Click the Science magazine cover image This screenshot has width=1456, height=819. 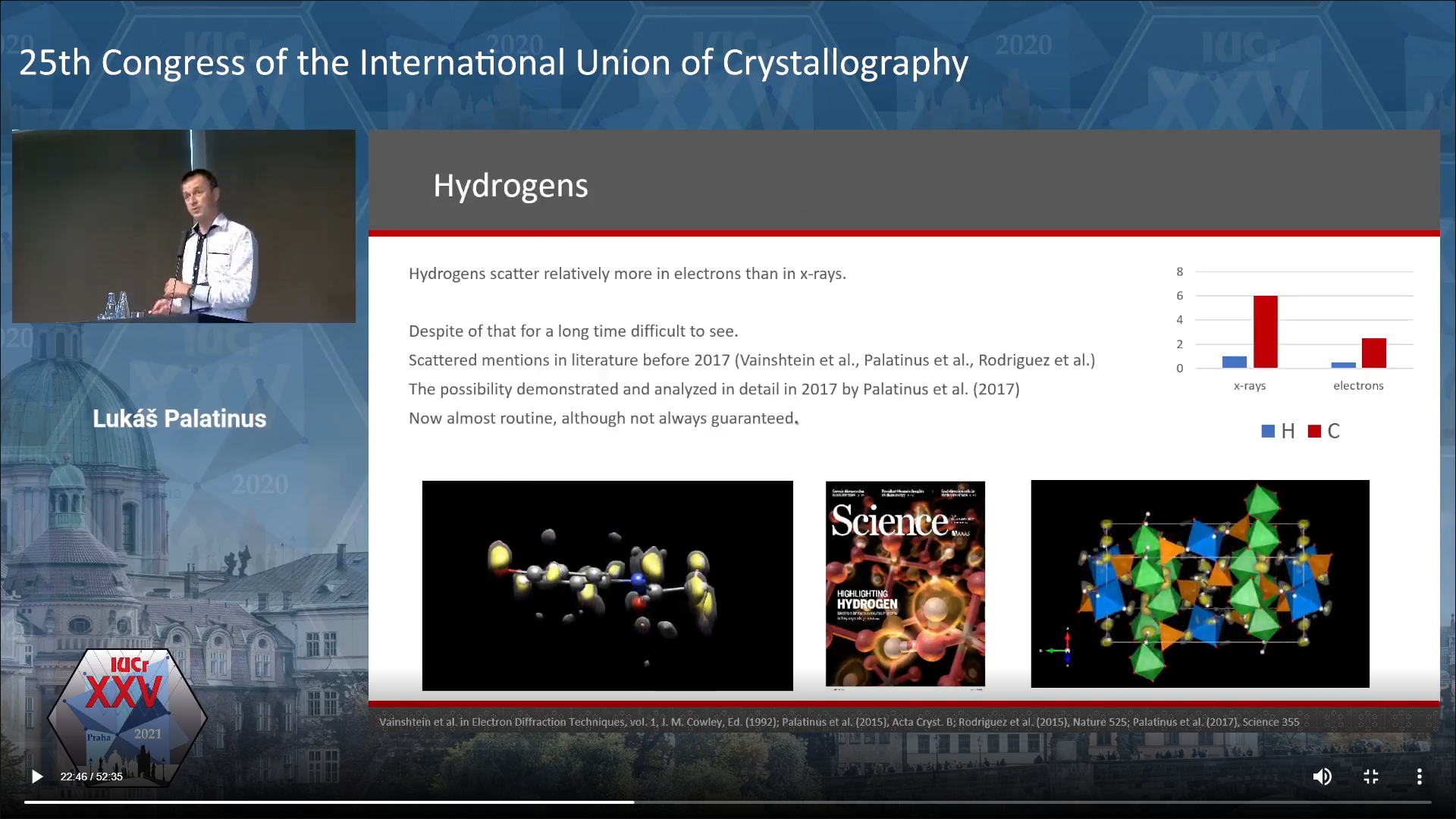(905, 585)
